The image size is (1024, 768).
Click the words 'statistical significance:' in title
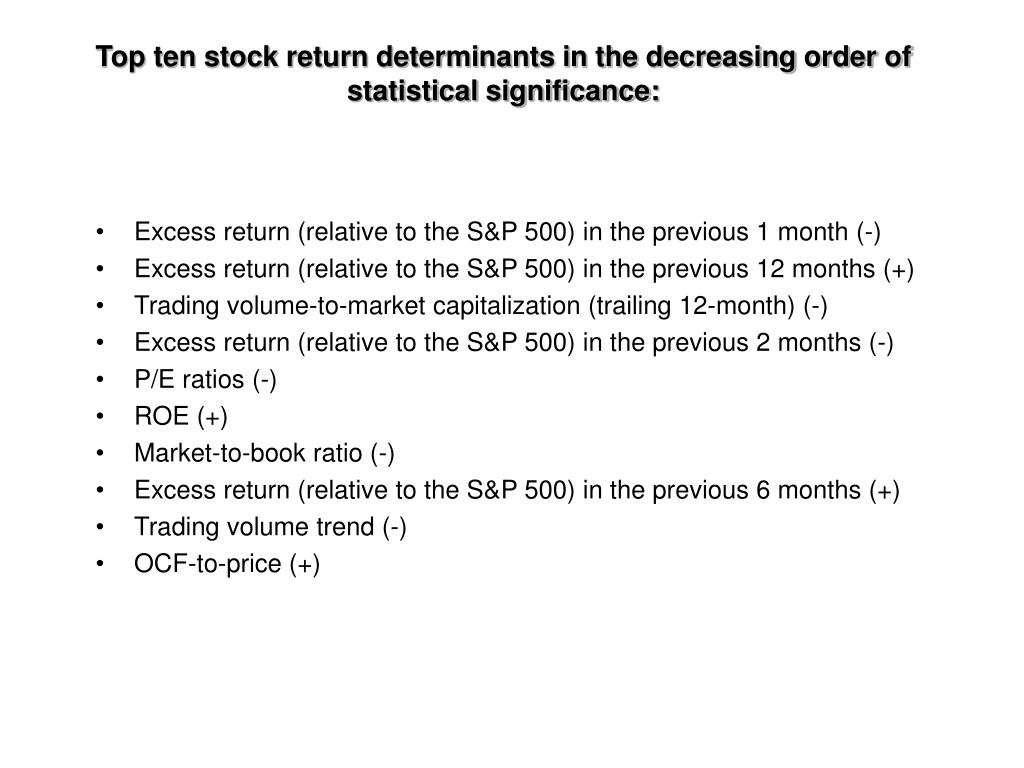pos(504,91)
